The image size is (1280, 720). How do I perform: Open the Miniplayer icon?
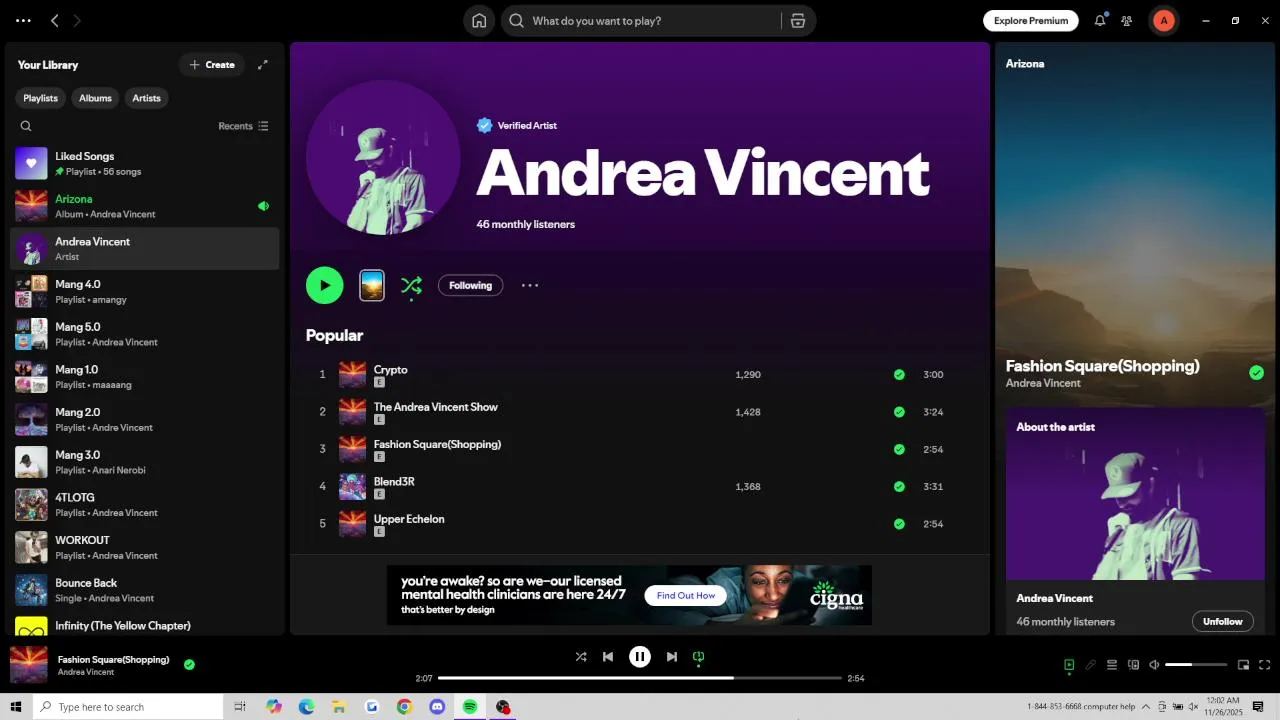1244,665
